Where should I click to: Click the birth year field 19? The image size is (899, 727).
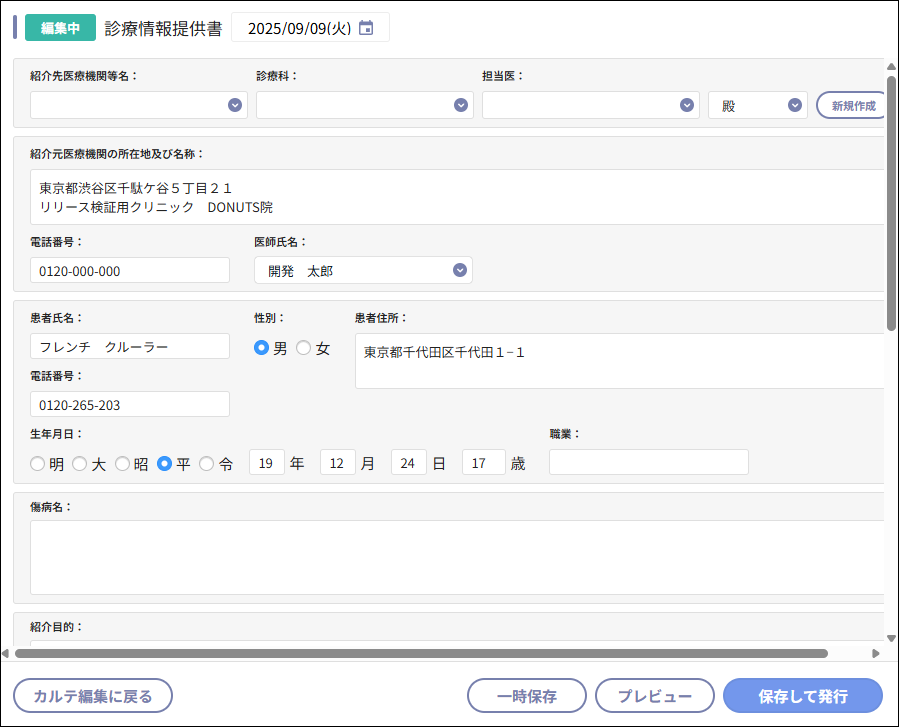click(267, 462)
